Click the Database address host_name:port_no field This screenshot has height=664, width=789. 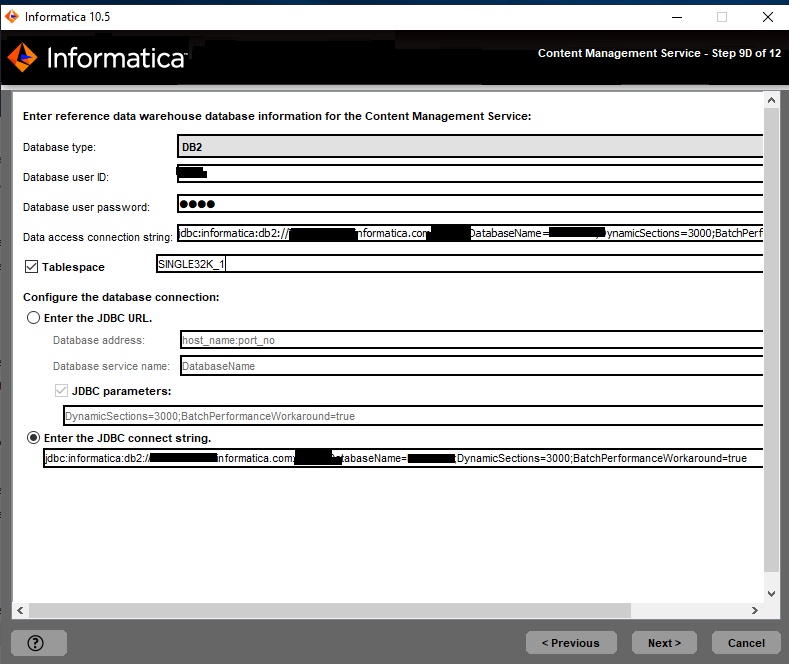(x=471, y=340)
